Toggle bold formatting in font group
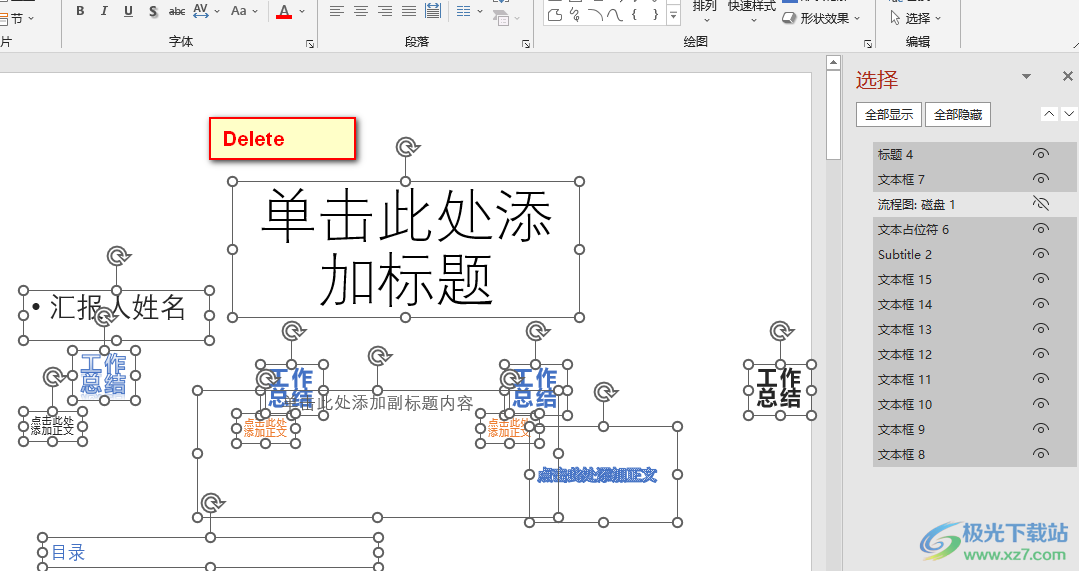Screen dimensions: 1079x571 (80, 12)
